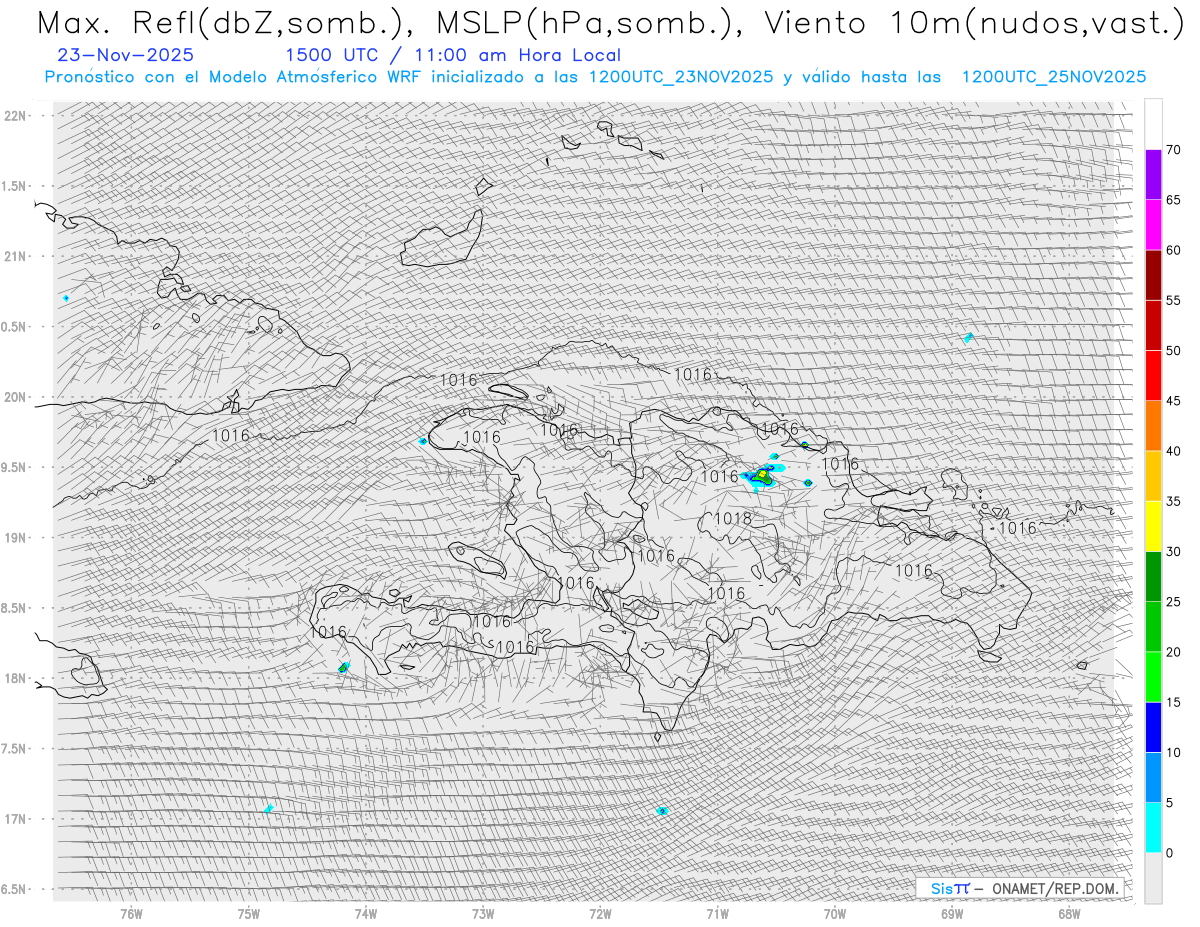Click the '19N' latitude axis label
1200x927 pixels.
click(15, 537)
